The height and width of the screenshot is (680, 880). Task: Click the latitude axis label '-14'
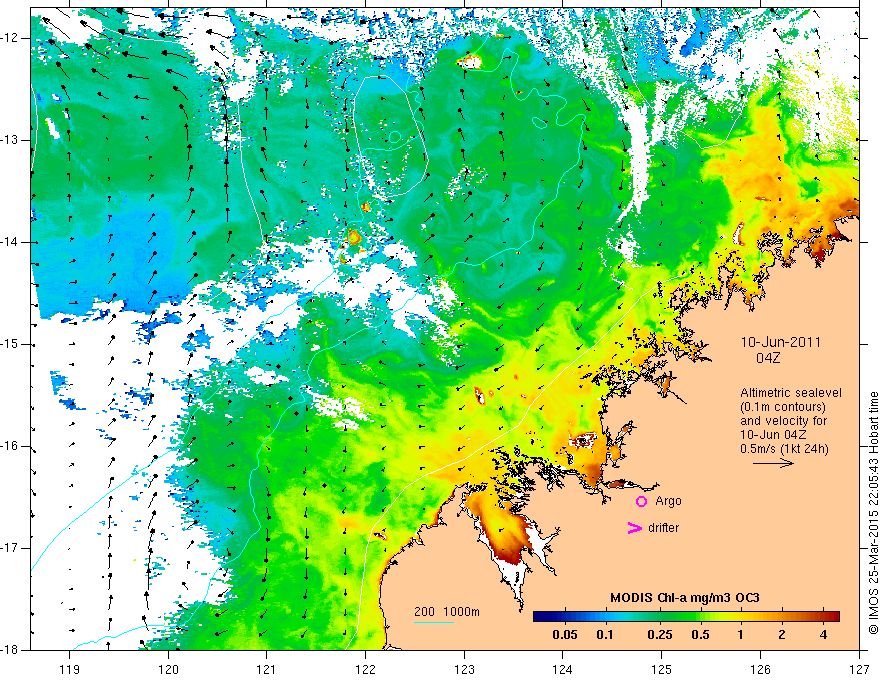click(x=11, y=242)
